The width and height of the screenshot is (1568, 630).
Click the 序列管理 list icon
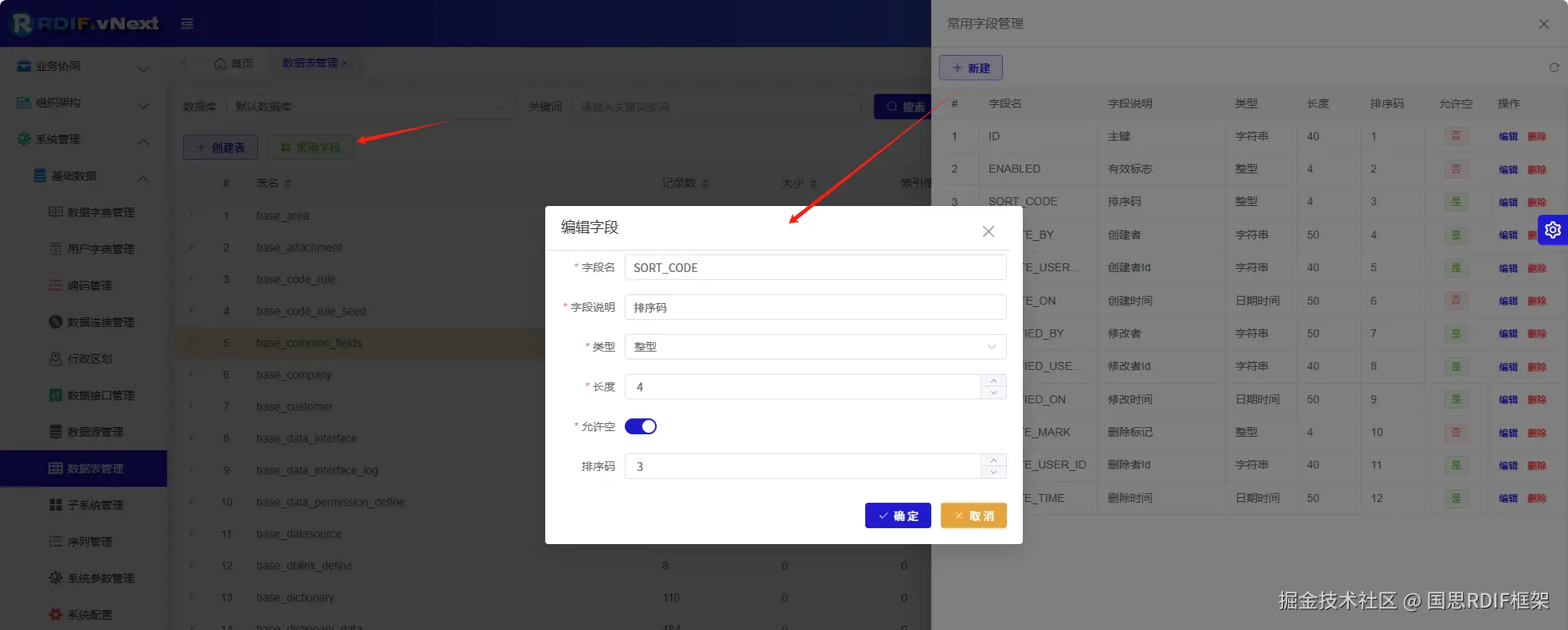point(56,542)
